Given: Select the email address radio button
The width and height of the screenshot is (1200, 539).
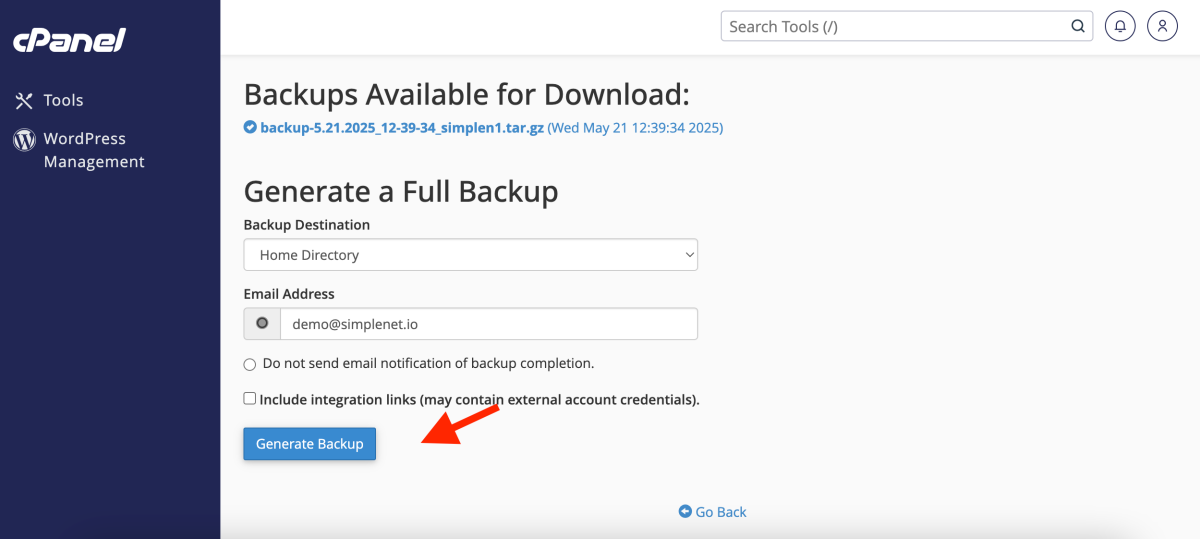Looking at the screenshot, I should [x=262, y=324].
